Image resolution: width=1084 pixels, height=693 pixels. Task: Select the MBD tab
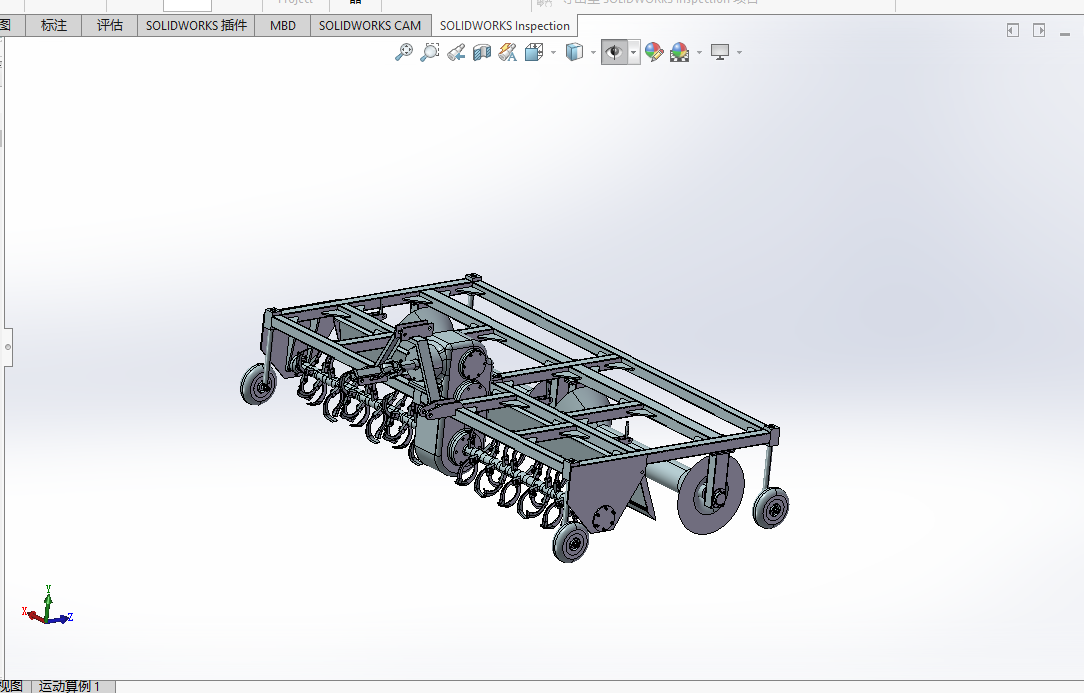click(x=283, y=26)
